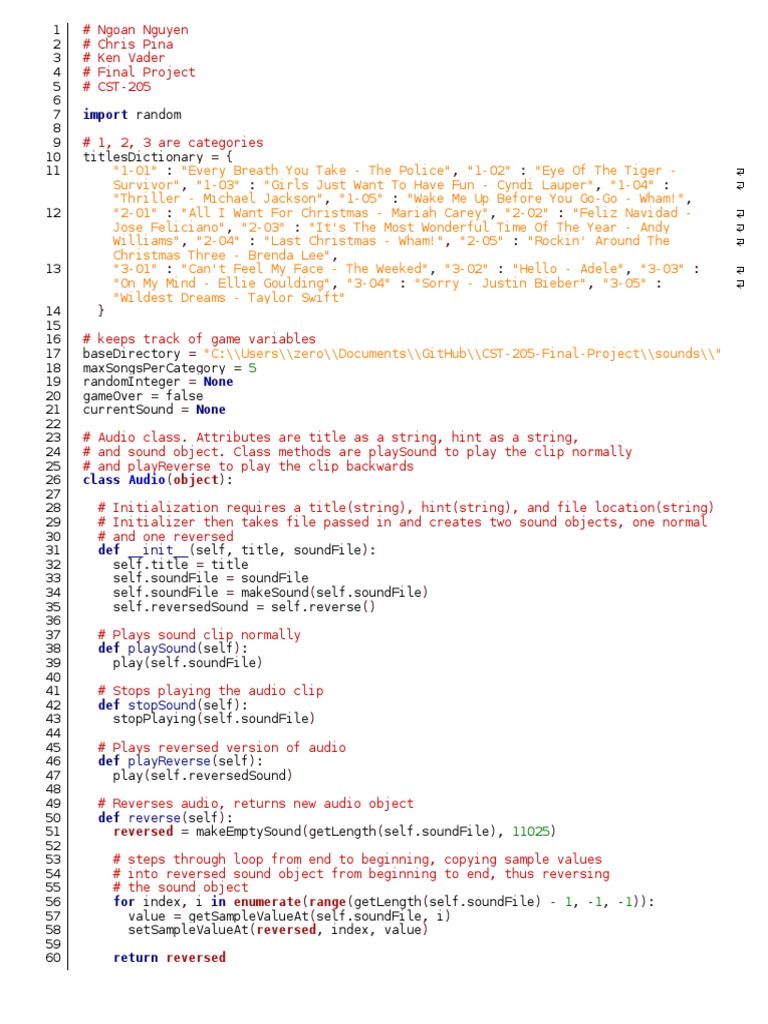Image resolution: width=768 pixels, height=1024 pixels.
Task: Click "# the sound object" comment
Action: (180, 888)
